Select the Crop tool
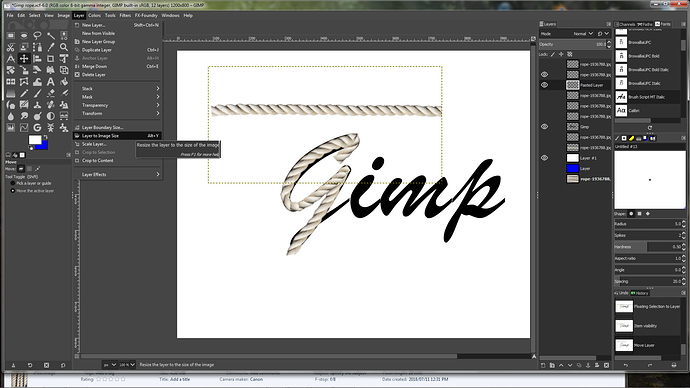690x388 pixels. (51, 59)
